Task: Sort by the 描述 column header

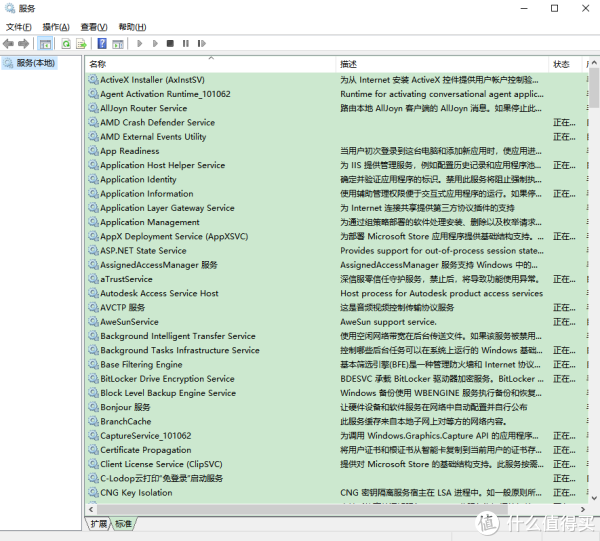Action: pos(348,64)
